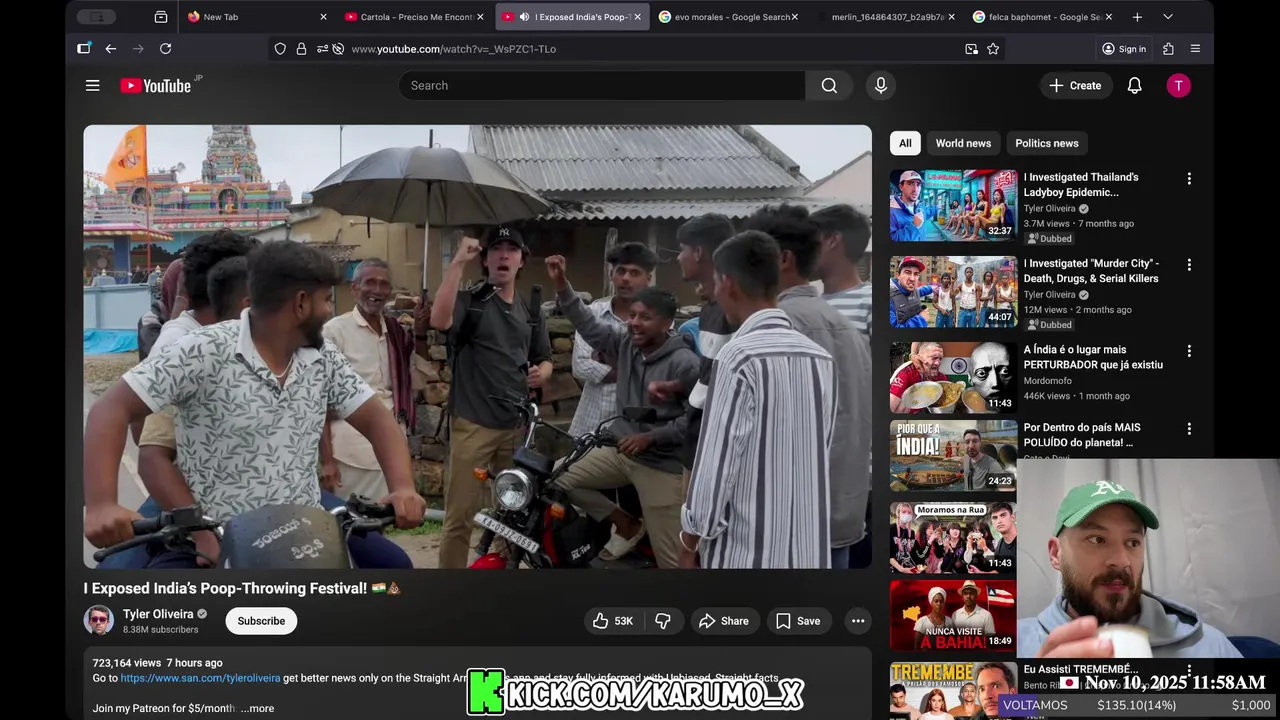The height and width of the screenshot is (720, 1280).
Task: Click the YouTube search magnifier button
Action: pos(829,86)
